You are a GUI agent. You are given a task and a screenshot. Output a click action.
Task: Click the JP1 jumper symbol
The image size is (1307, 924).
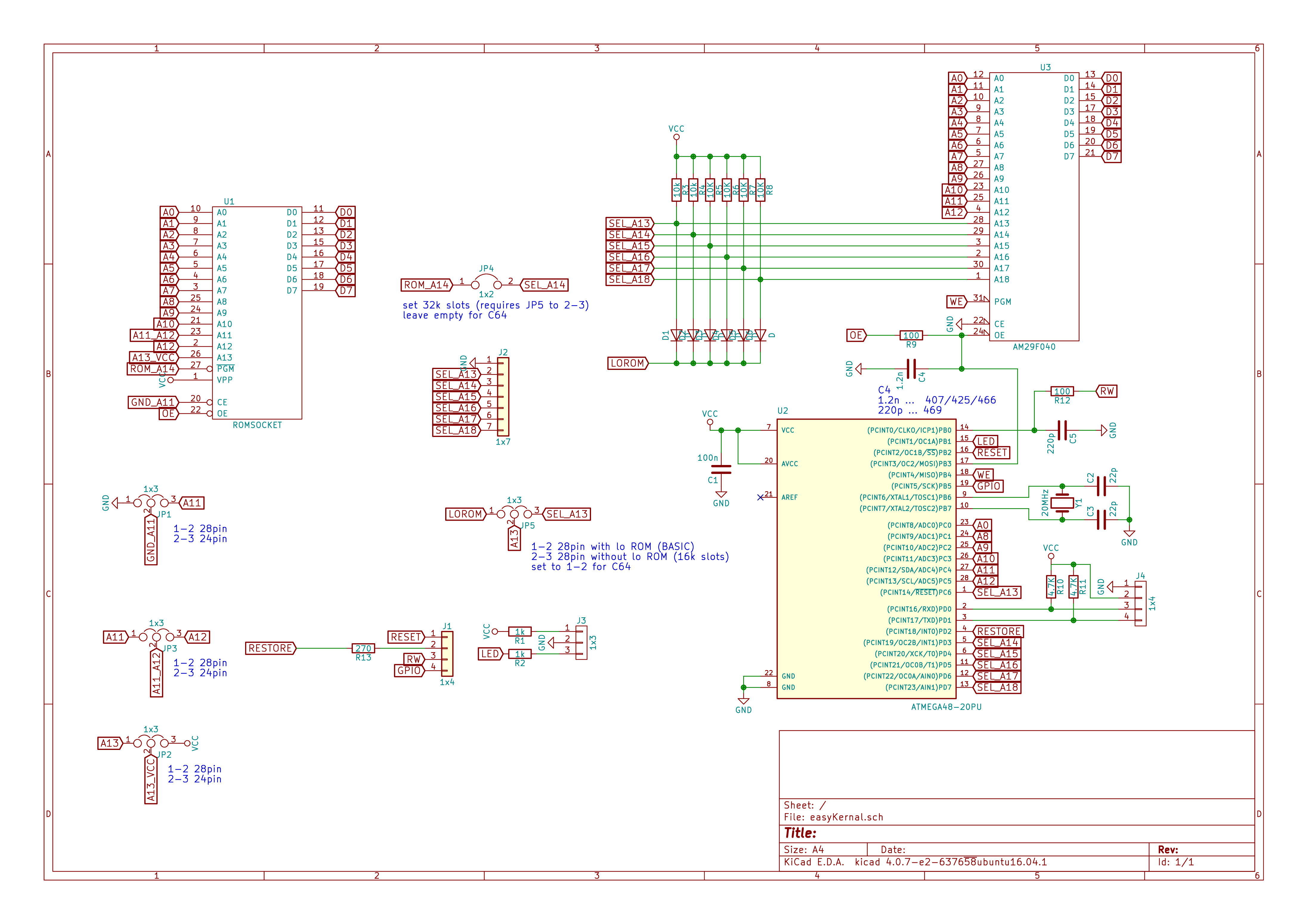pyautogui.click(x=150, y=503)
